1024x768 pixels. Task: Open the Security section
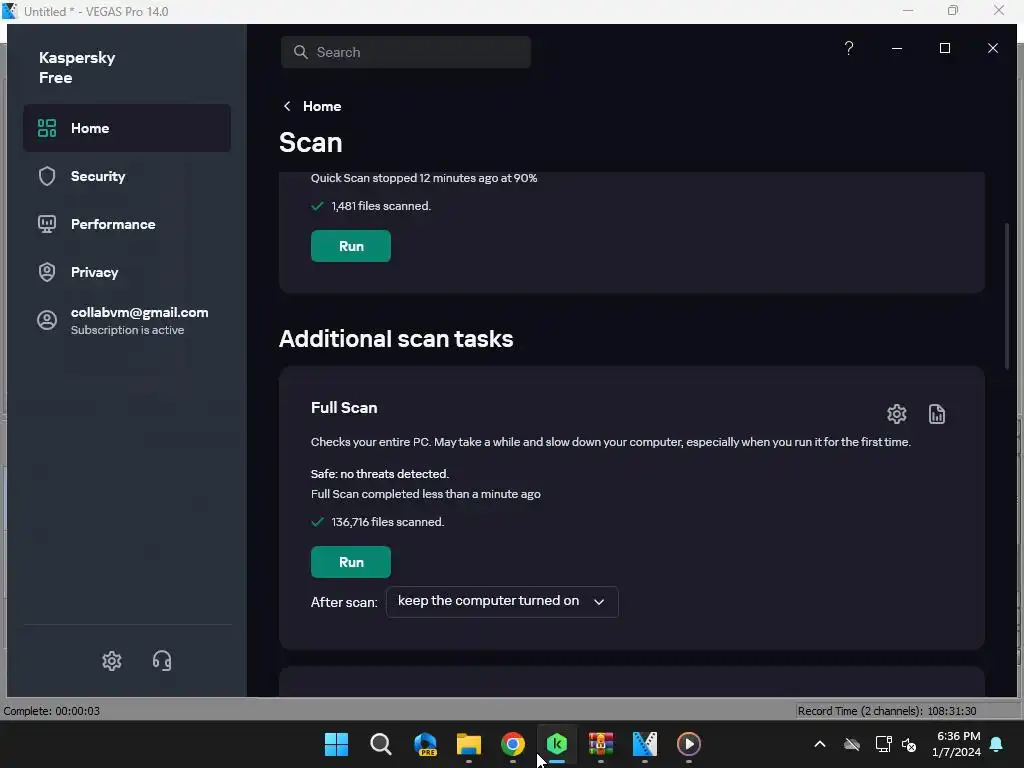point(127,176)
